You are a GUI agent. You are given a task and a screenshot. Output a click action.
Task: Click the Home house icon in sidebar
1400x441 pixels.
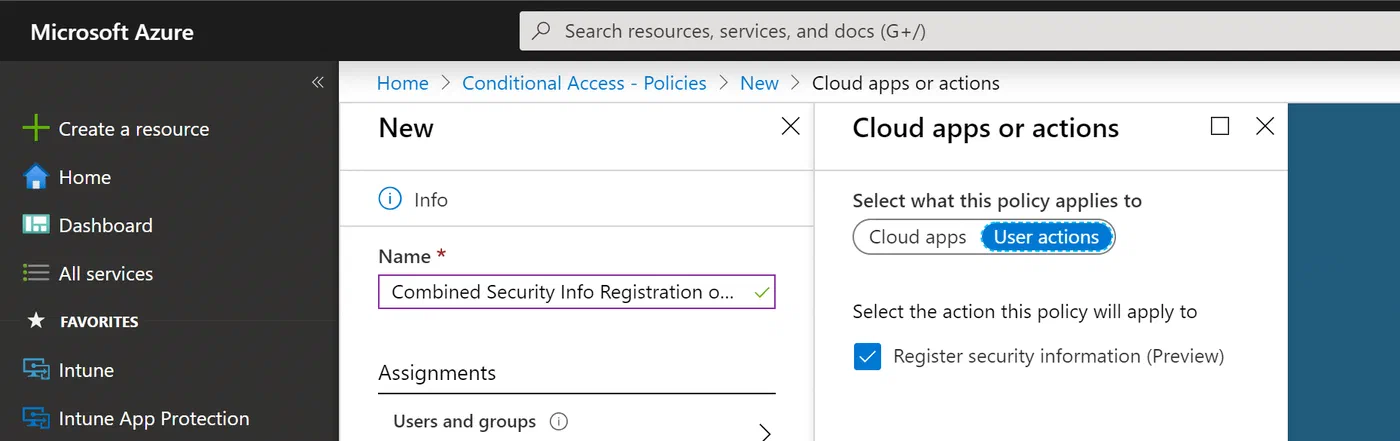[36, 177]
